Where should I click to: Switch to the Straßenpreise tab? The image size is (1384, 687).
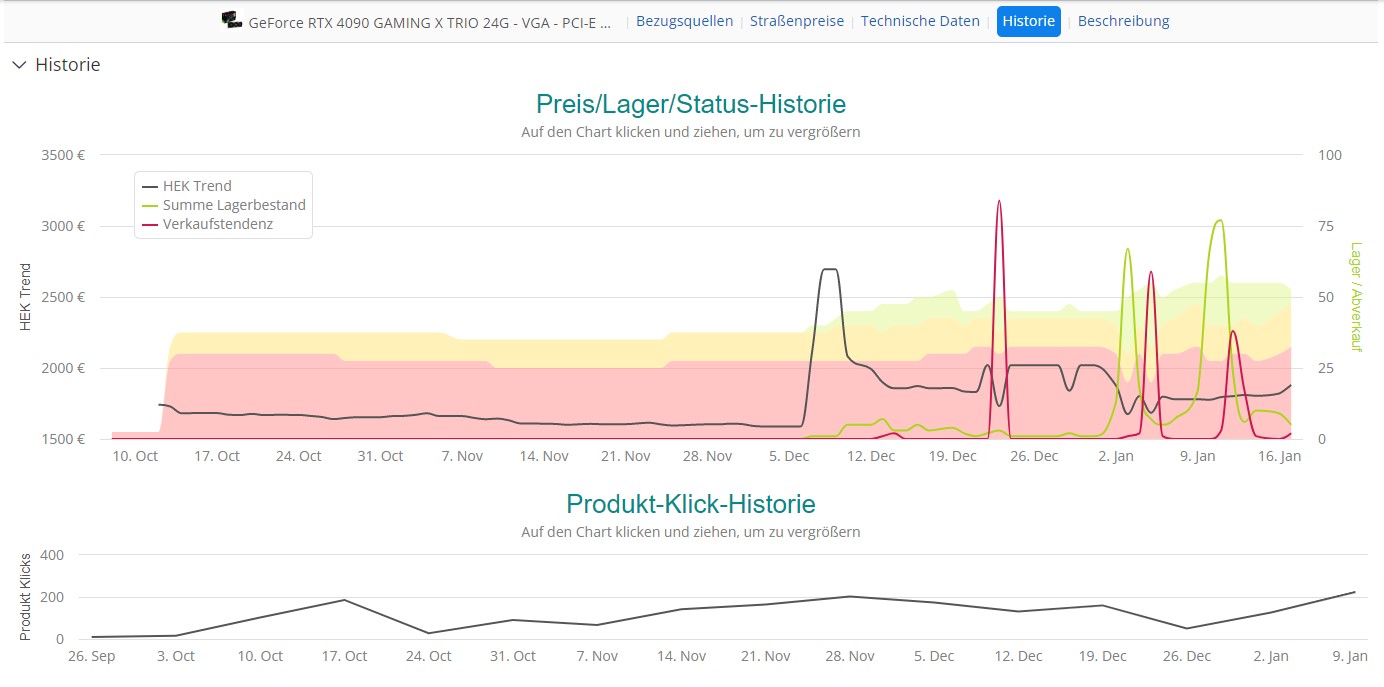(796, 21)
